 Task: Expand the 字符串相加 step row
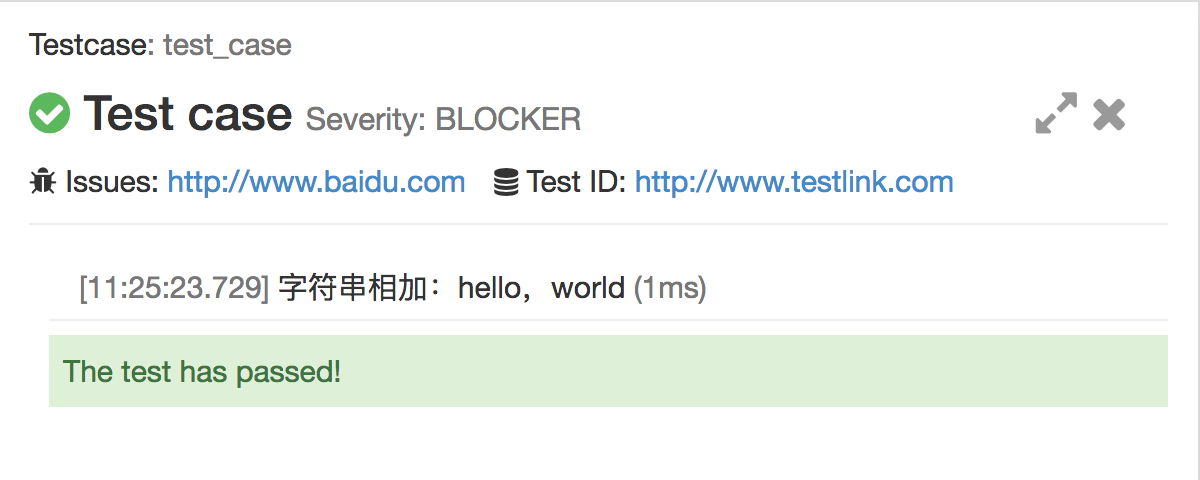click(362, 289)
